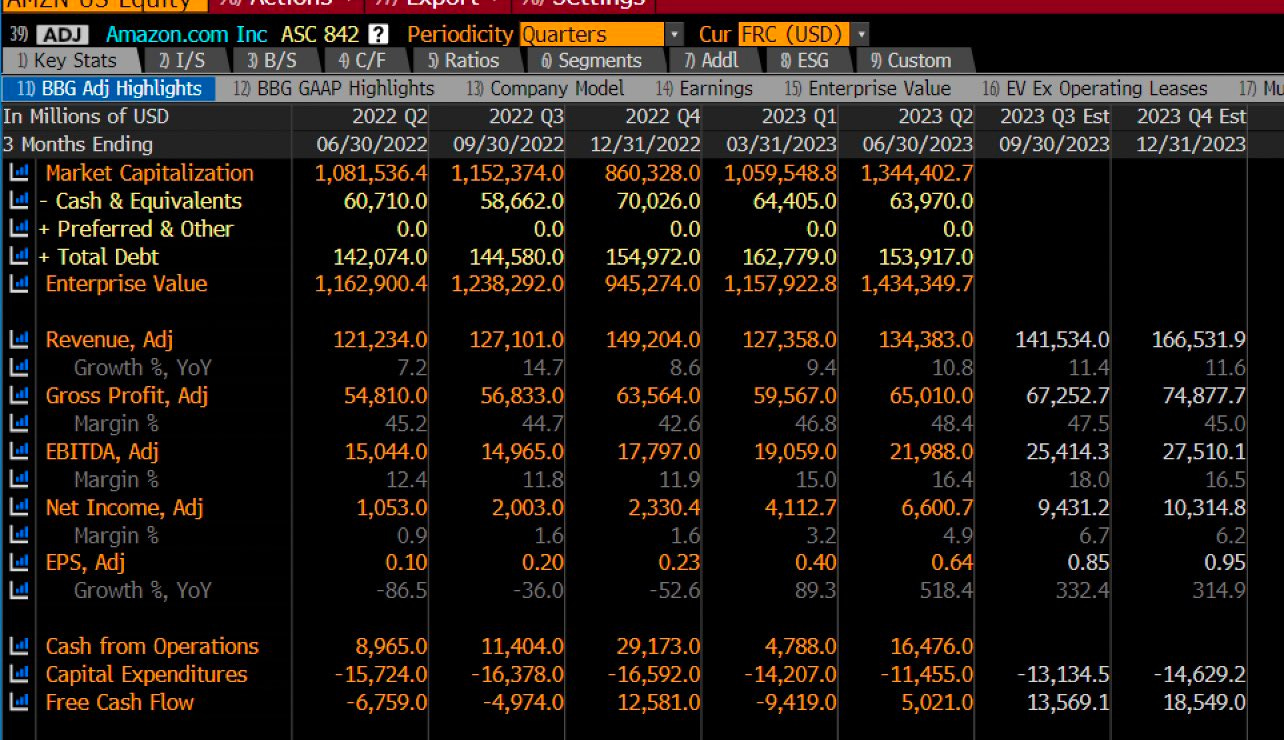Switch to the Segments tab
The image size is (1284, 740).
tap(592, 61)
